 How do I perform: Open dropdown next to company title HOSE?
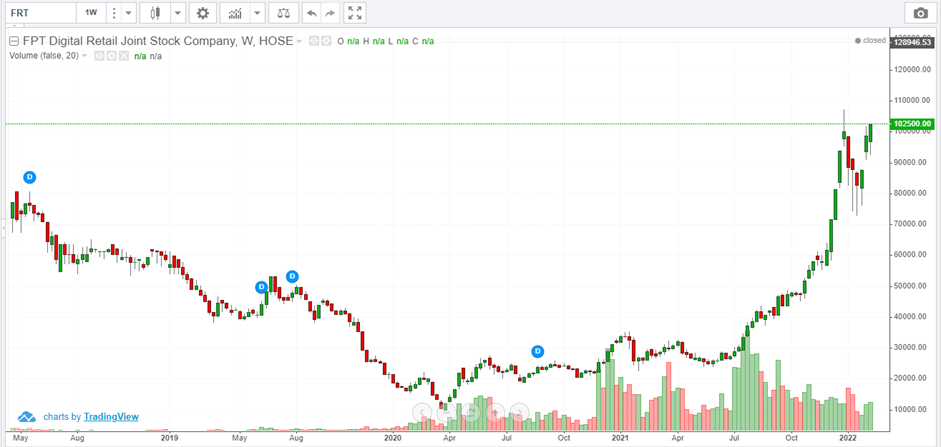(x=299, y=41)
